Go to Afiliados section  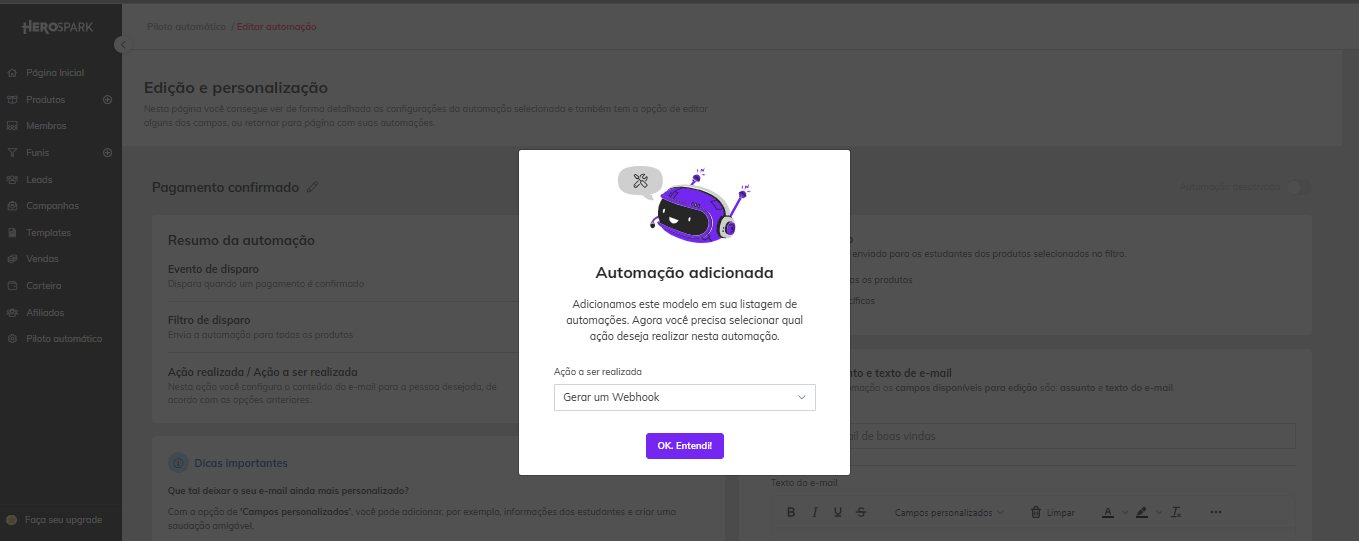[x=45, y=313]
